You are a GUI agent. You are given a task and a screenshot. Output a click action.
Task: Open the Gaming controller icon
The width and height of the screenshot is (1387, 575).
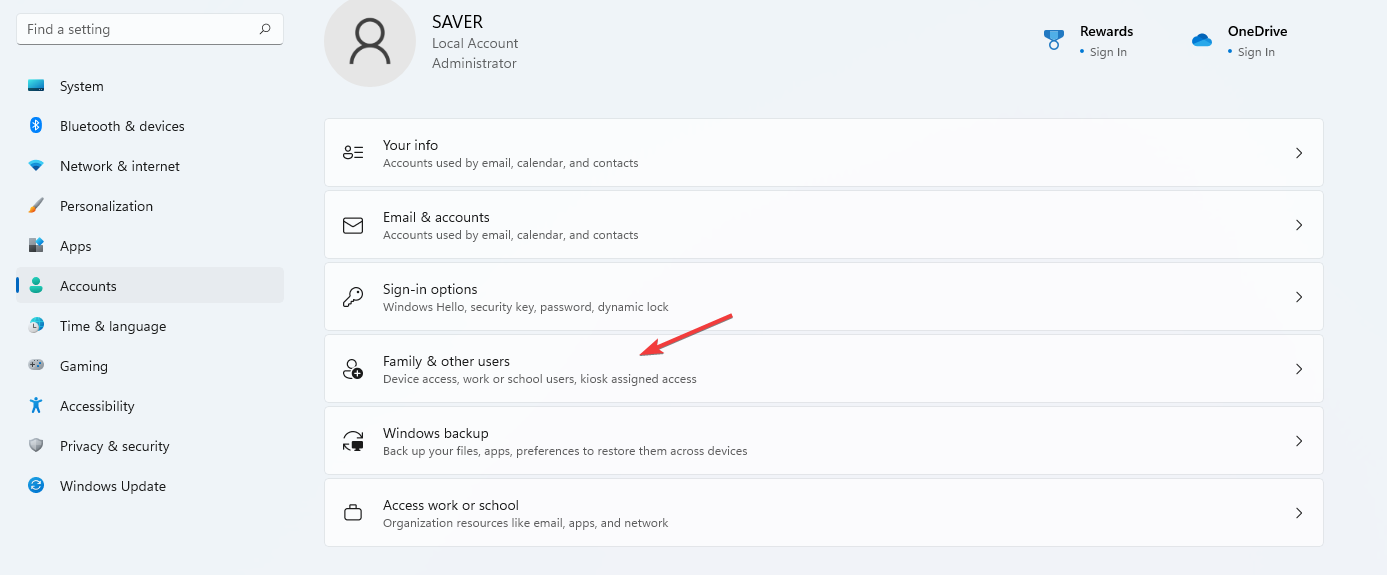[x=36, y=366]
